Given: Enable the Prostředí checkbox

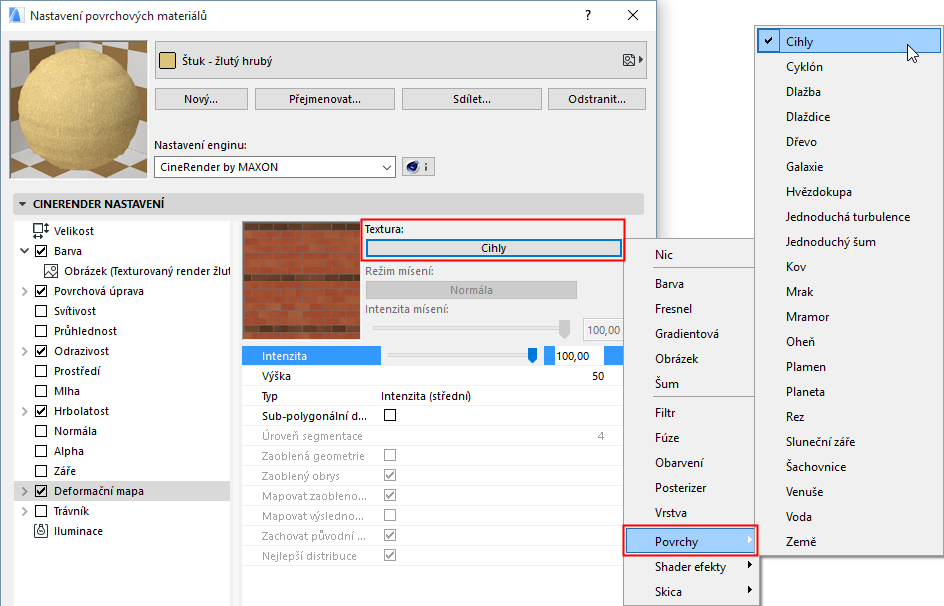Looking at the screenshot, I should pyautogui.click(x=41, y=371).
